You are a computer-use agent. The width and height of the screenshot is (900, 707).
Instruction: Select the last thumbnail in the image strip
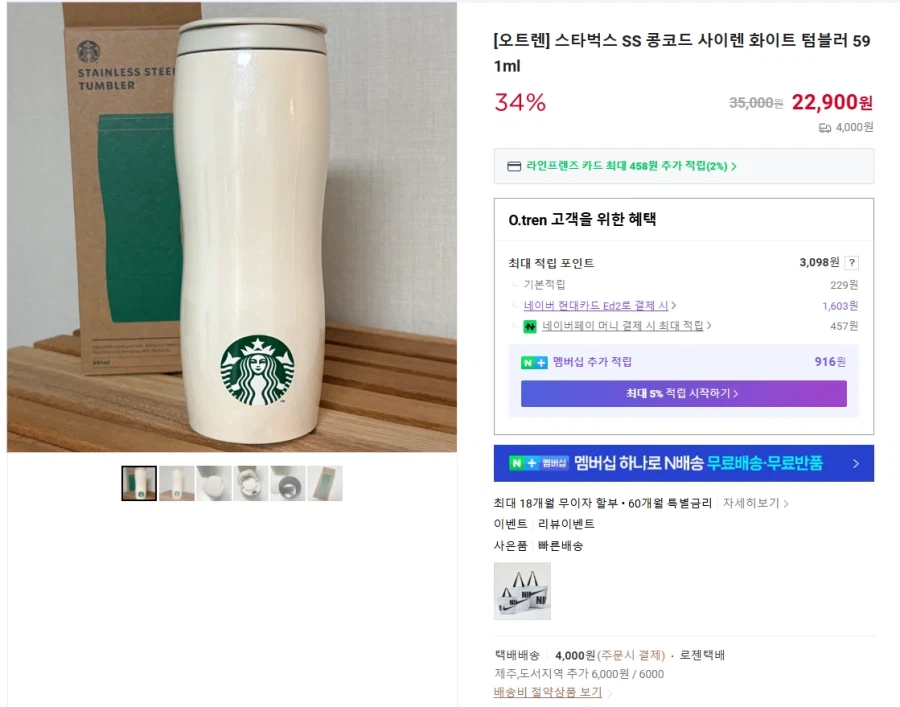(x=324, y=483)
